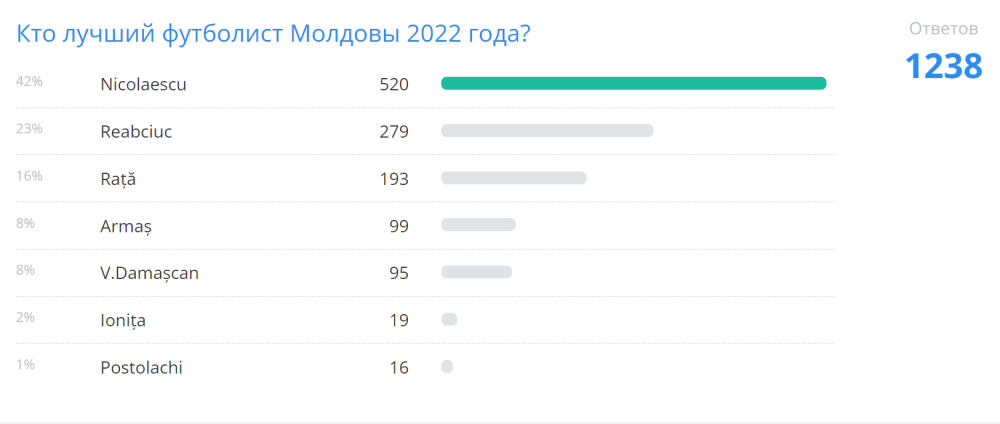Select the Reabciuc answer label
Screen dimensions: 1000x424
pos(136,131)
